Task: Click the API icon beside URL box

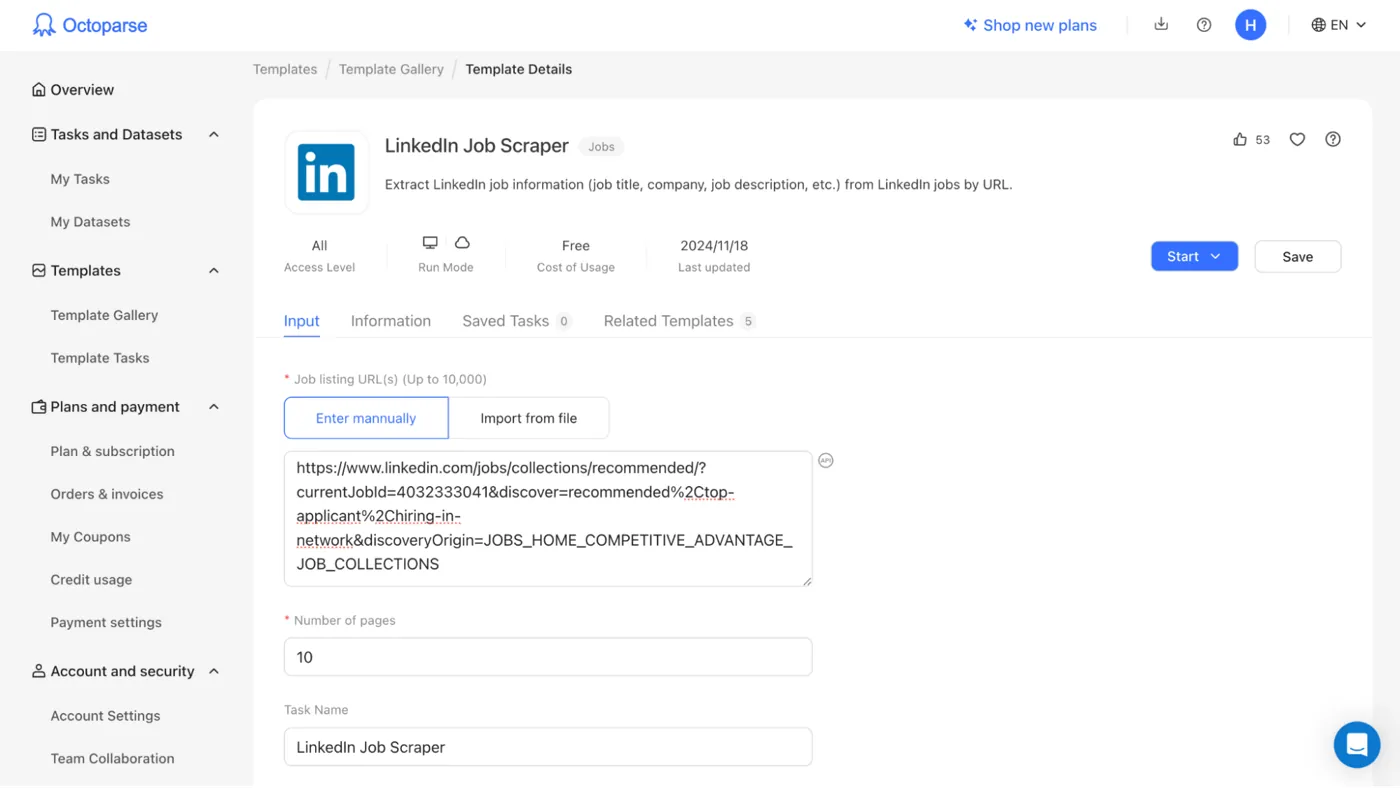Action: [x=825, y=461]
